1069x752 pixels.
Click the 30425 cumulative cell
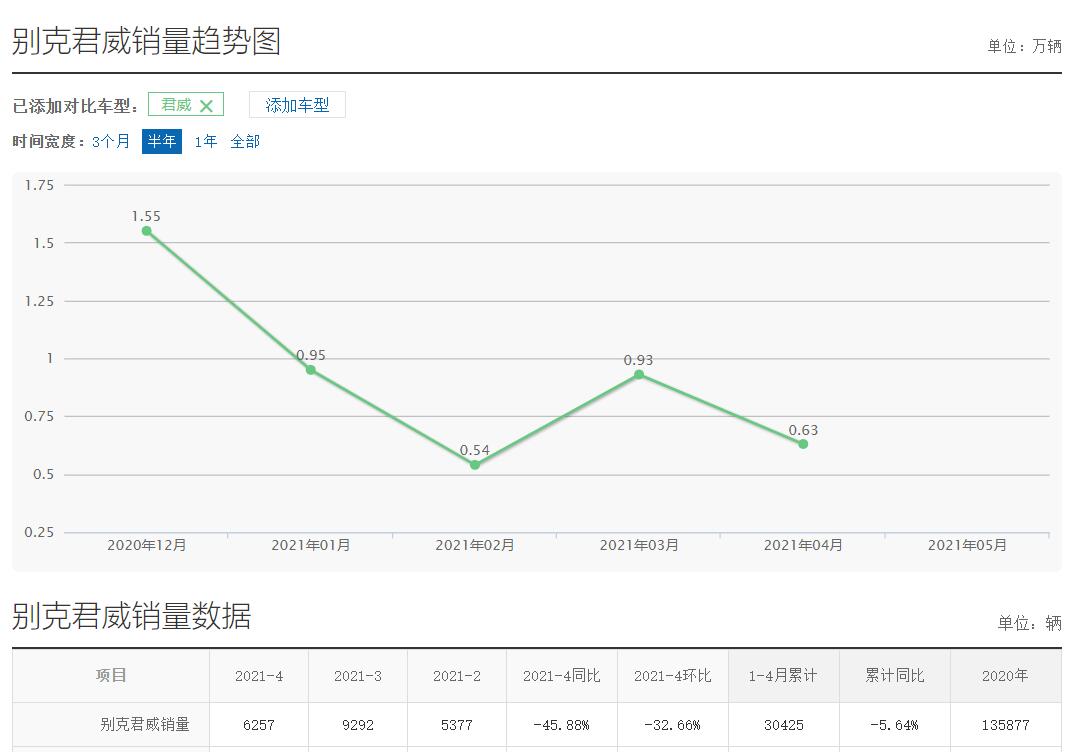(x=783, y=725)
